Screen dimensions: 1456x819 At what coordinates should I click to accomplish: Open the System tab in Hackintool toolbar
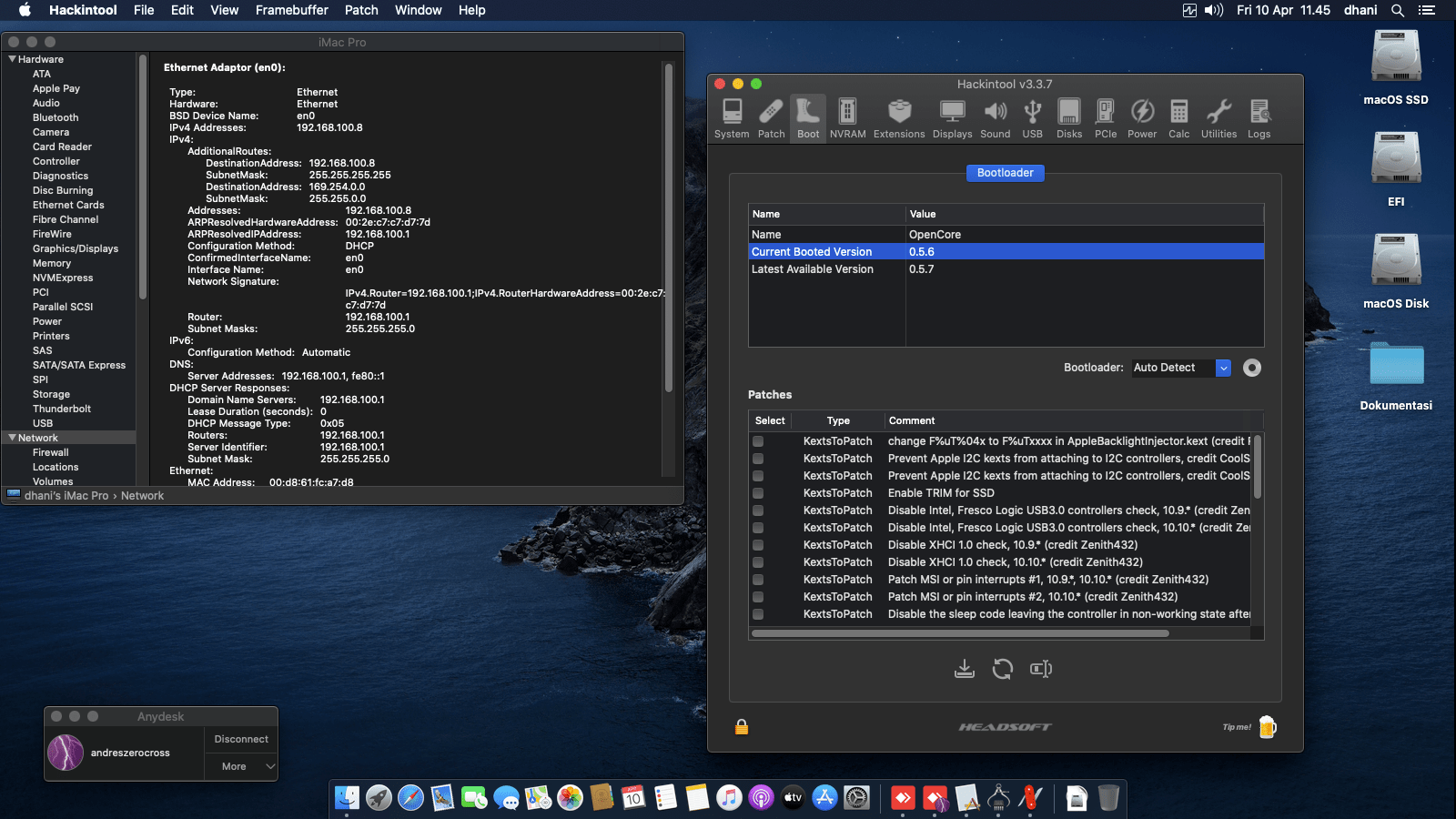pyautogui.click(x=732, y=118)
